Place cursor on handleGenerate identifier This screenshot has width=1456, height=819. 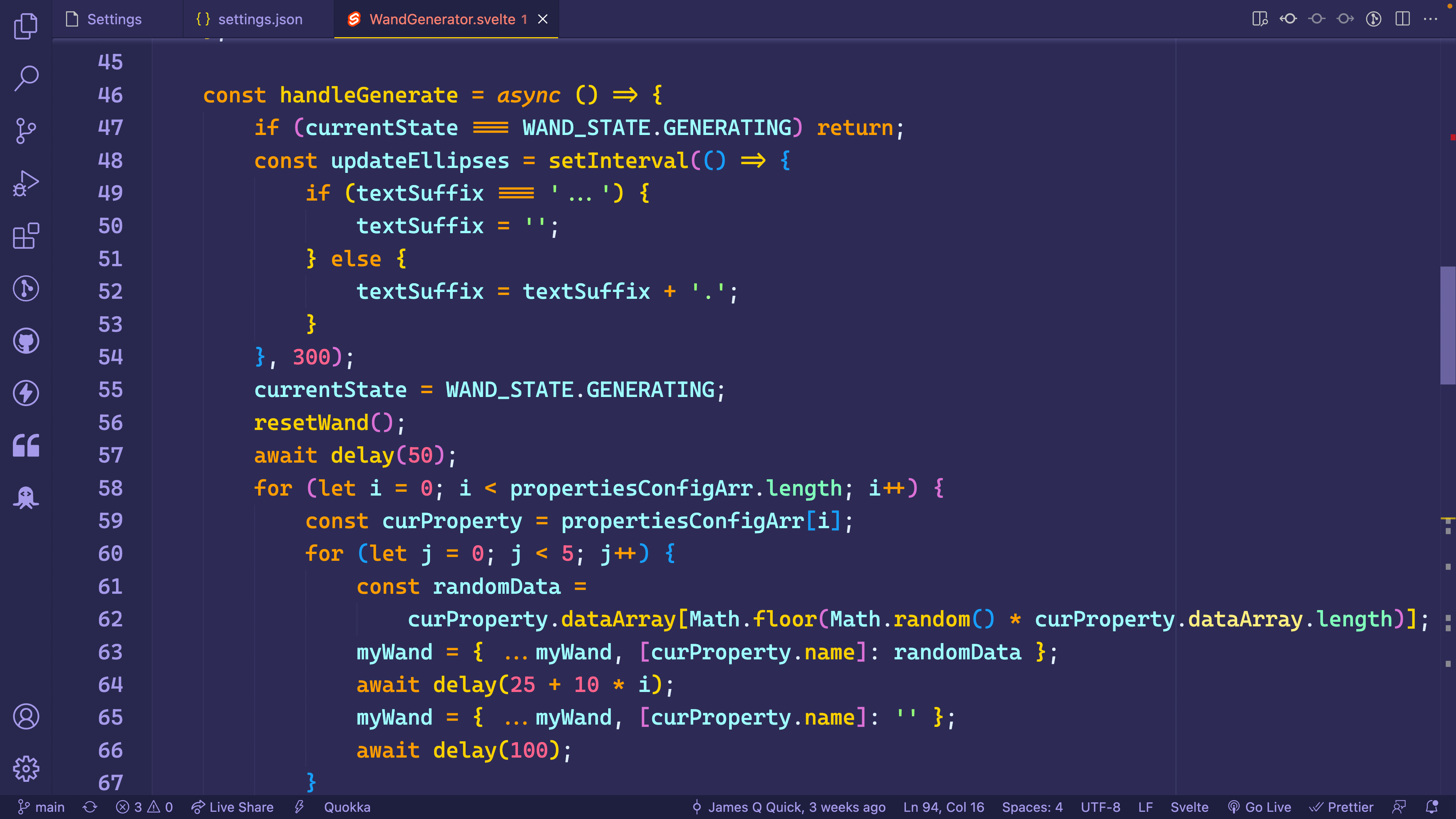(x=369, y=95)
